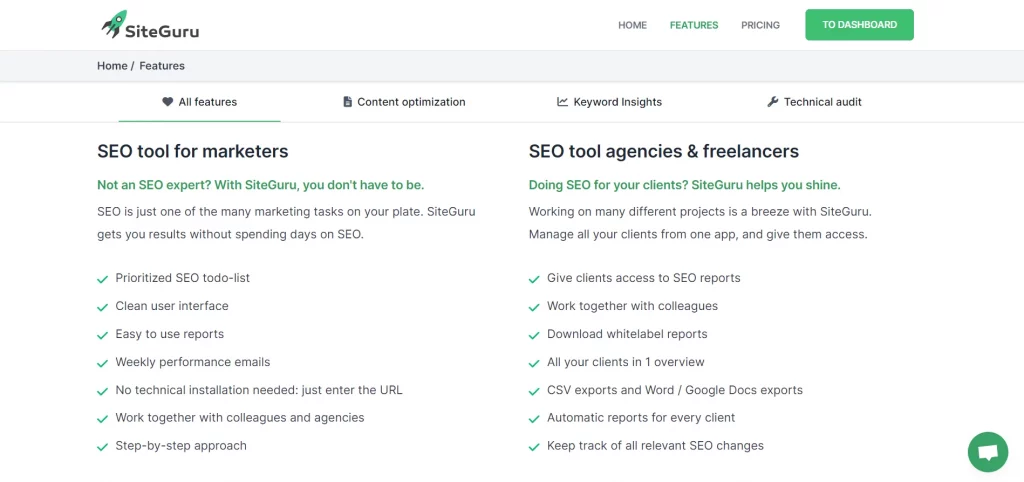Click the Features breadcrumb item
The width and height of the screenshot is (1024, 482).
tap(162, 66)
